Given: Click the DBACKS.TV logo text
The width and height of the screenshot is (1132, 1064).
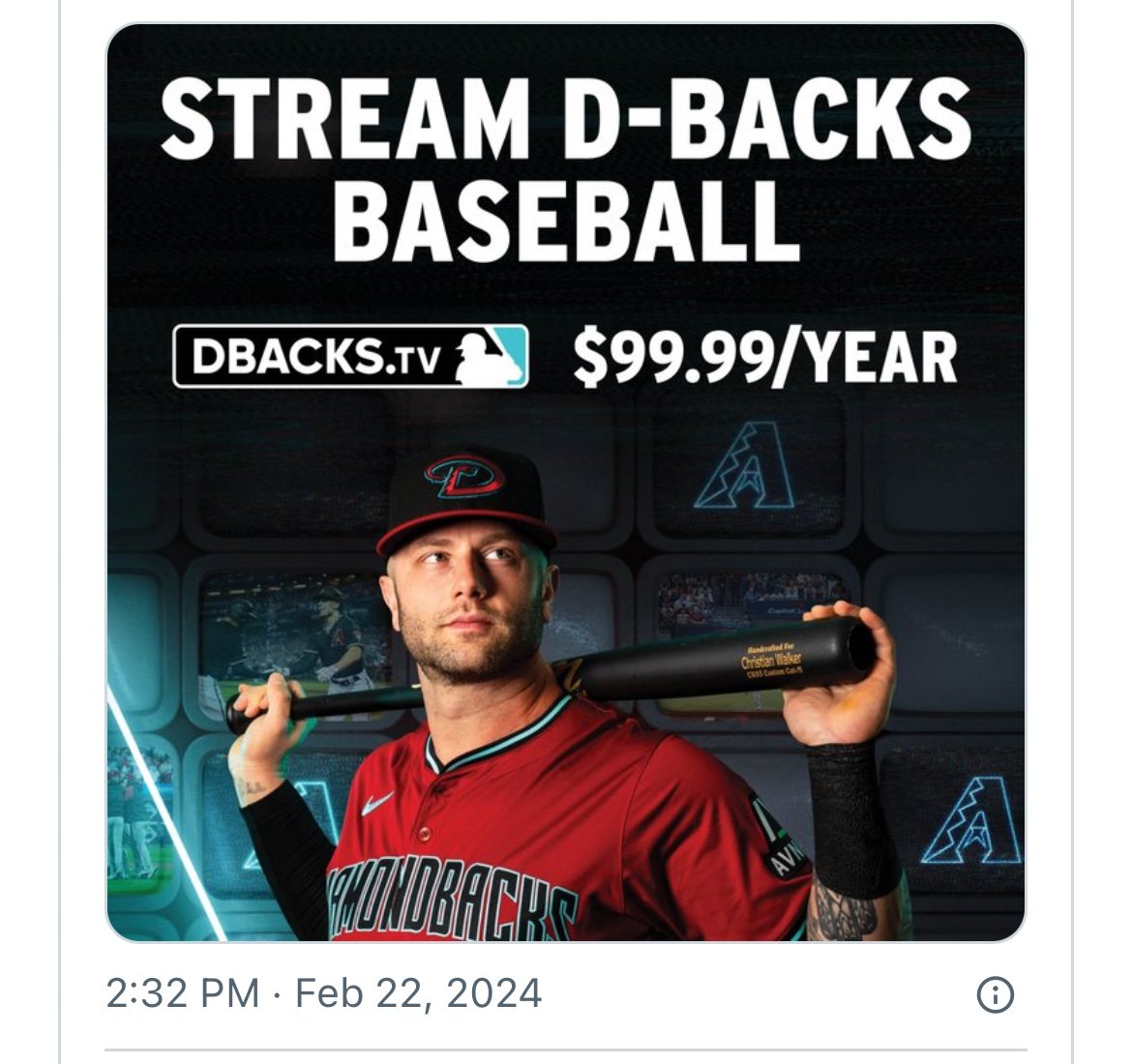Looking at the screenshot, I should coord(315,357).
